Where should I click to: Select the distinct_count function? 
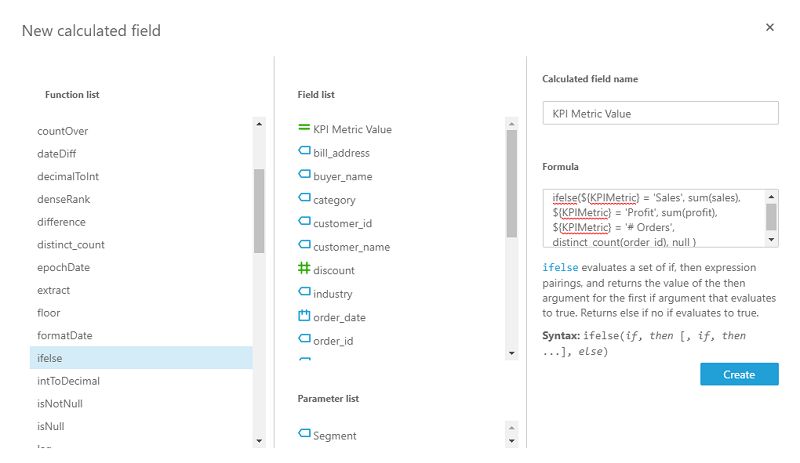71,244
